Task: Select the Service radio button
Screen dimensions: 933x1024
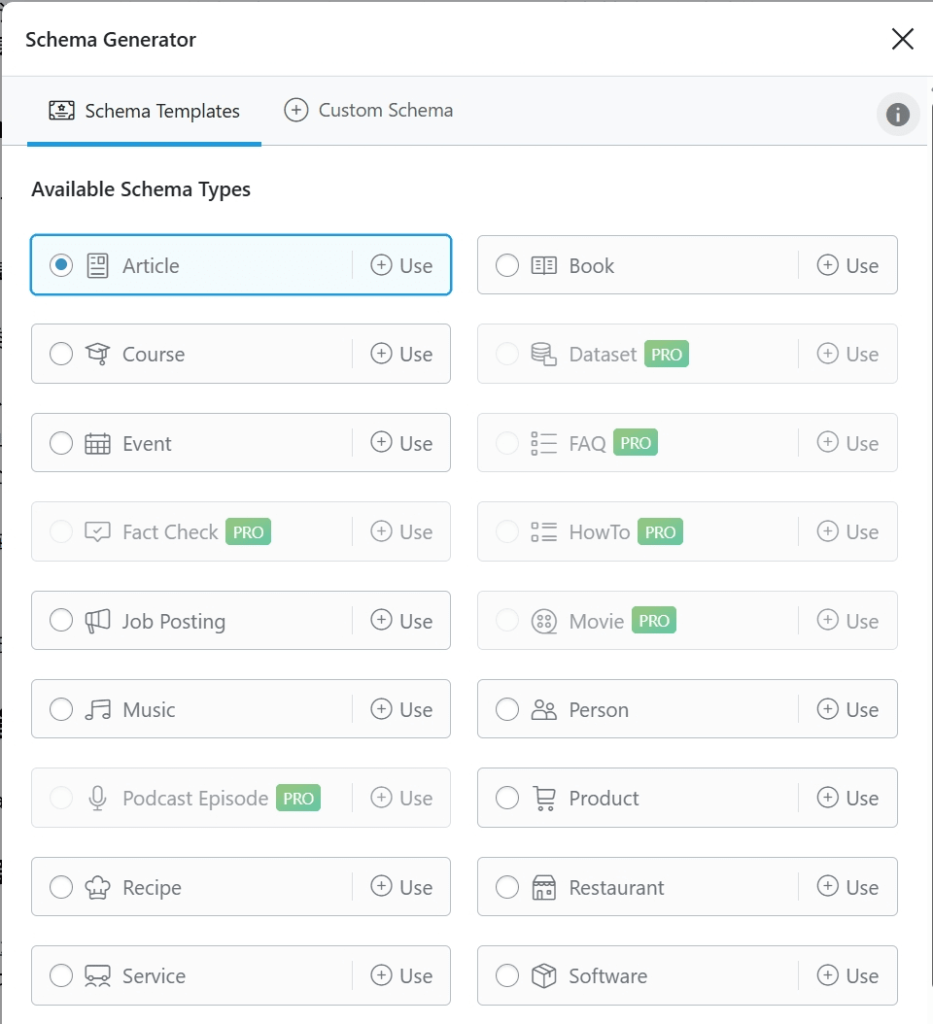Action: click(x=61, y=976)
